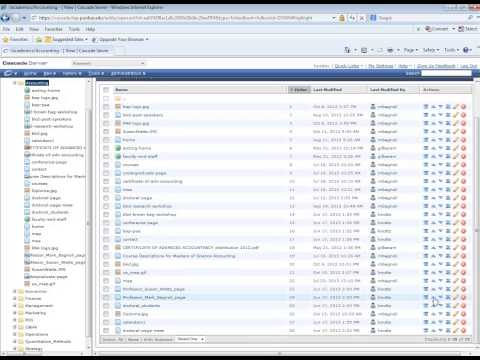Click red delete icon for calendars row
The height and width of the screenshot is (360, 480).
pos(463,322)
